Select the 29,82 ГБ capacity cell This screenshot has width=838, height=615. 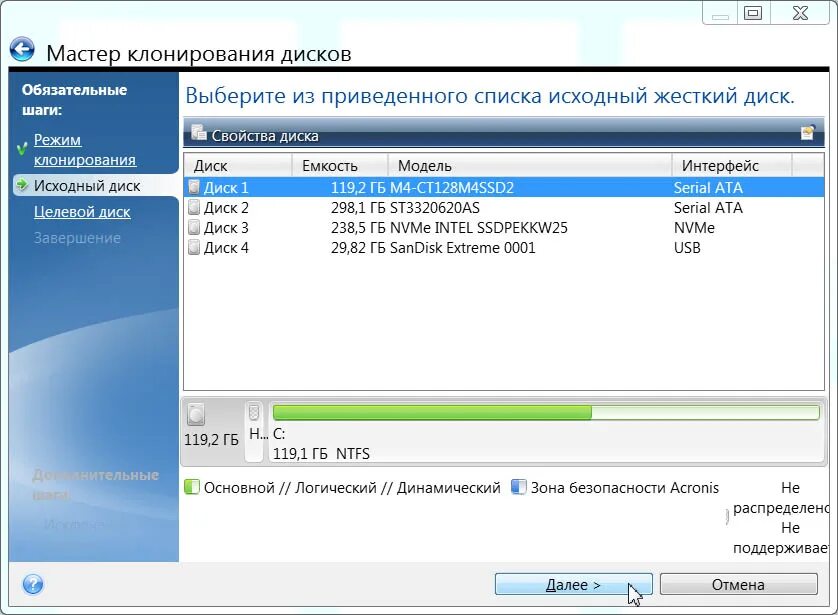click(x=358, y=247)
